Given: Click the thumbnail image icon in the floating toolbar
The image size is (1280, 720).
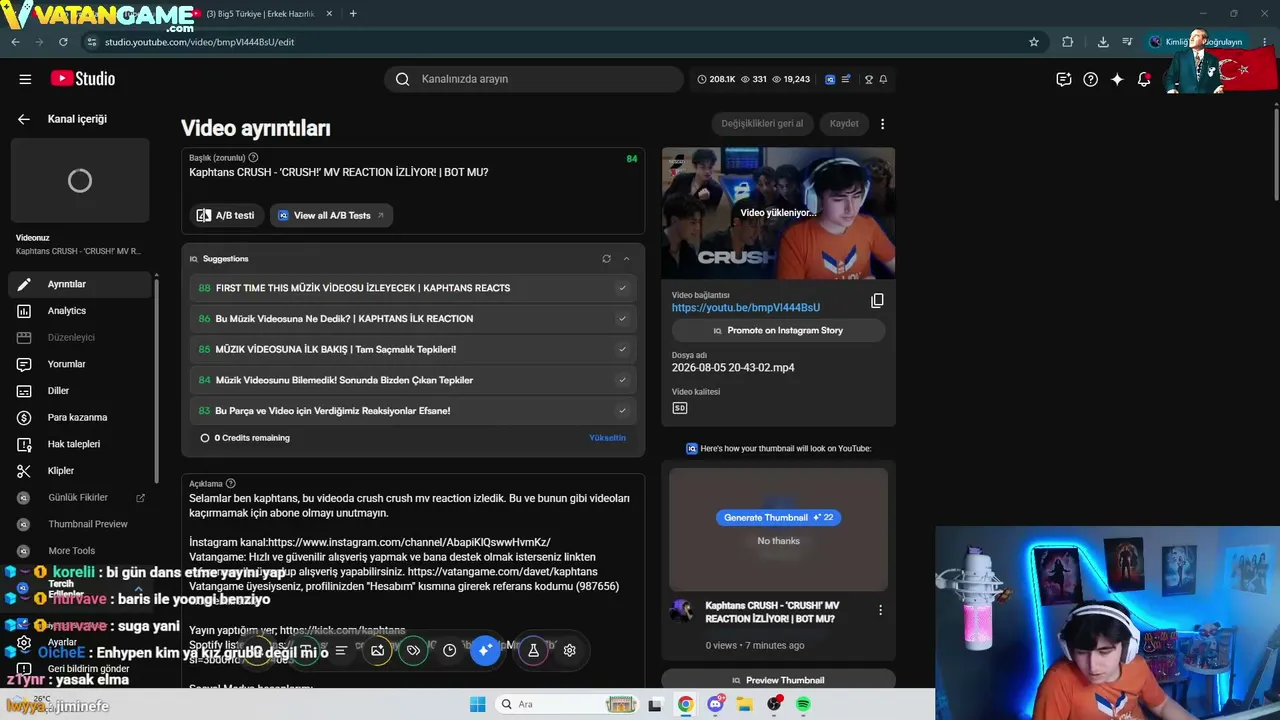Looking at the screenshot, I should (377, 650).
